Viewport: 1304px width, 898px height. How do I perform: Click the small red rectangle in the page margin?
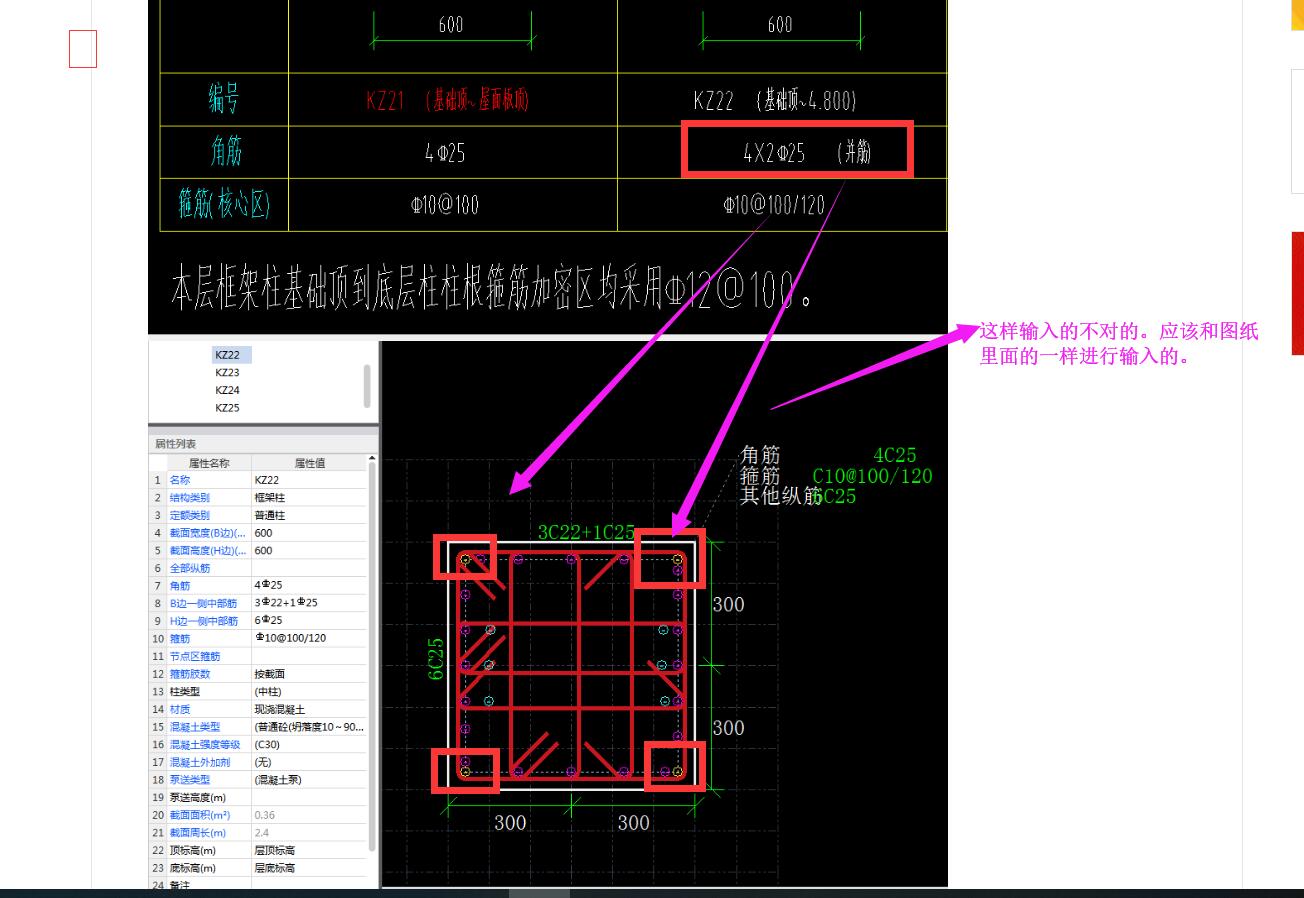coord(83,49)
